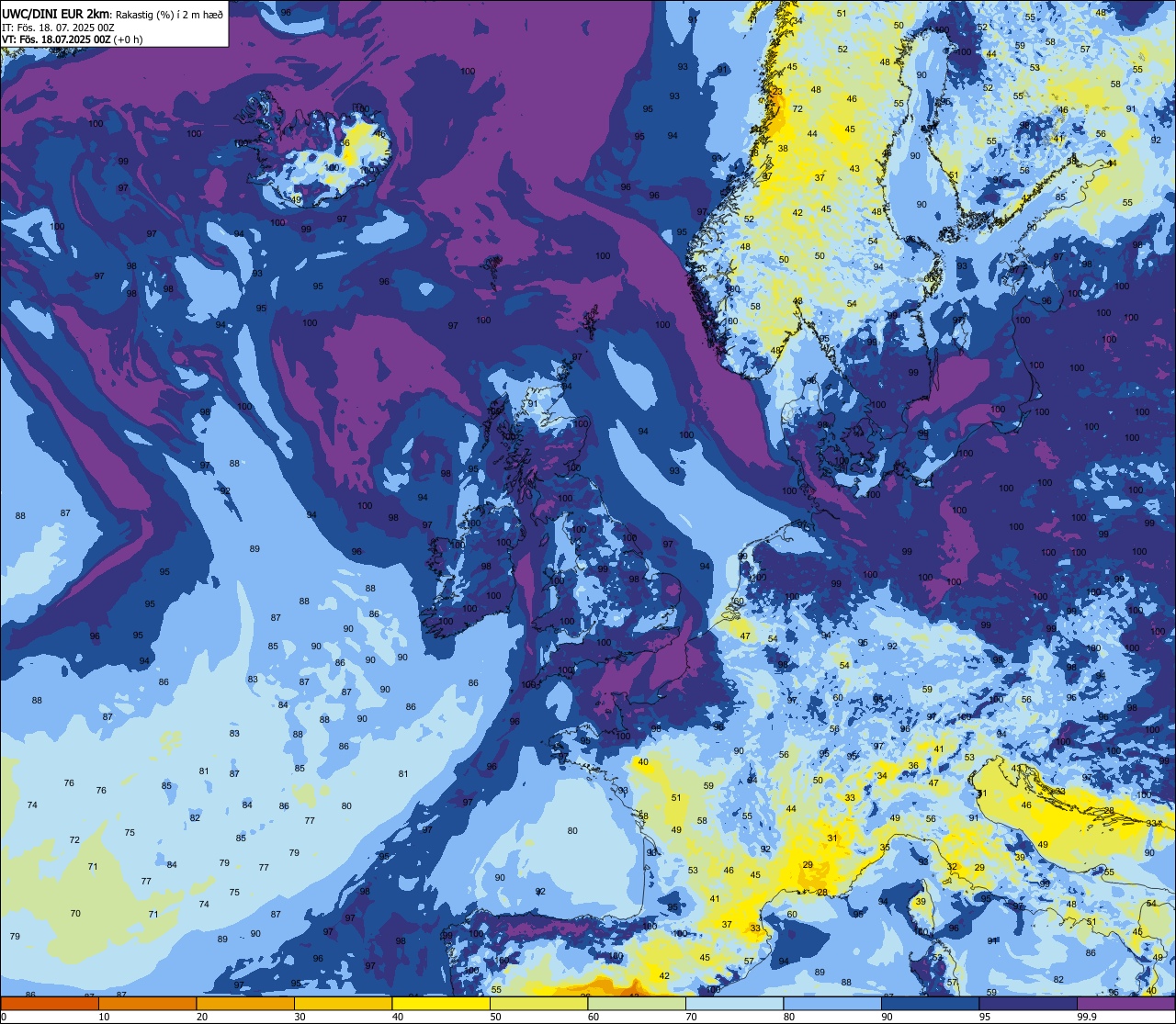Click the humidity value "34" over the Alps

[x=882, y=776]
